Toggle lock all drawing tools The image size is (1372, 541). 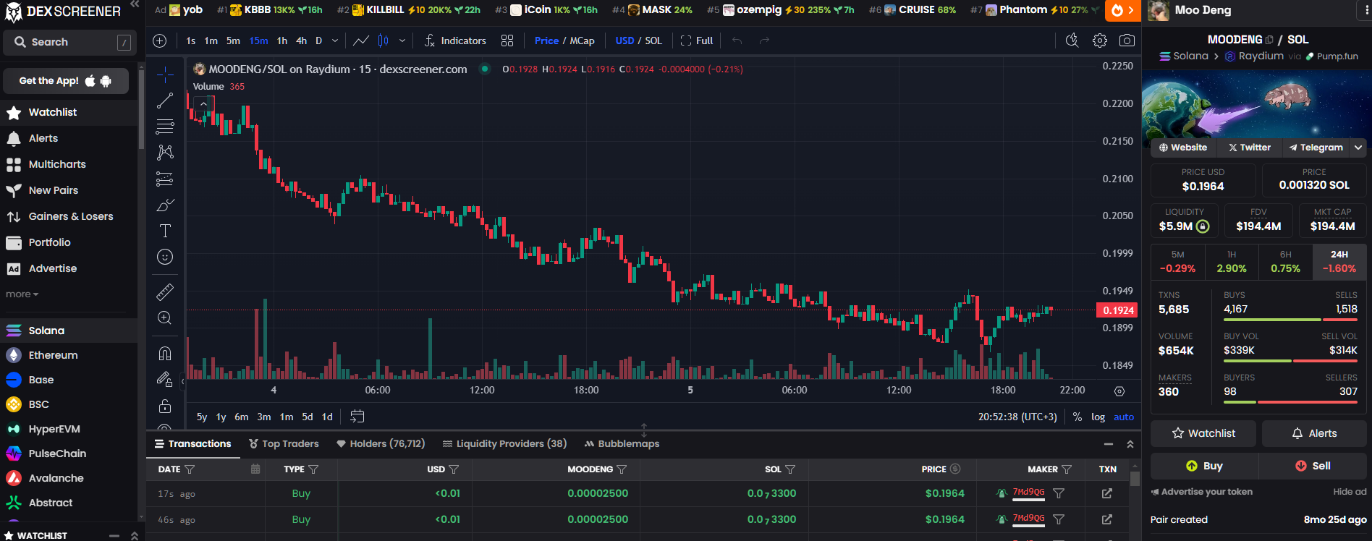(x=165, y=406)
